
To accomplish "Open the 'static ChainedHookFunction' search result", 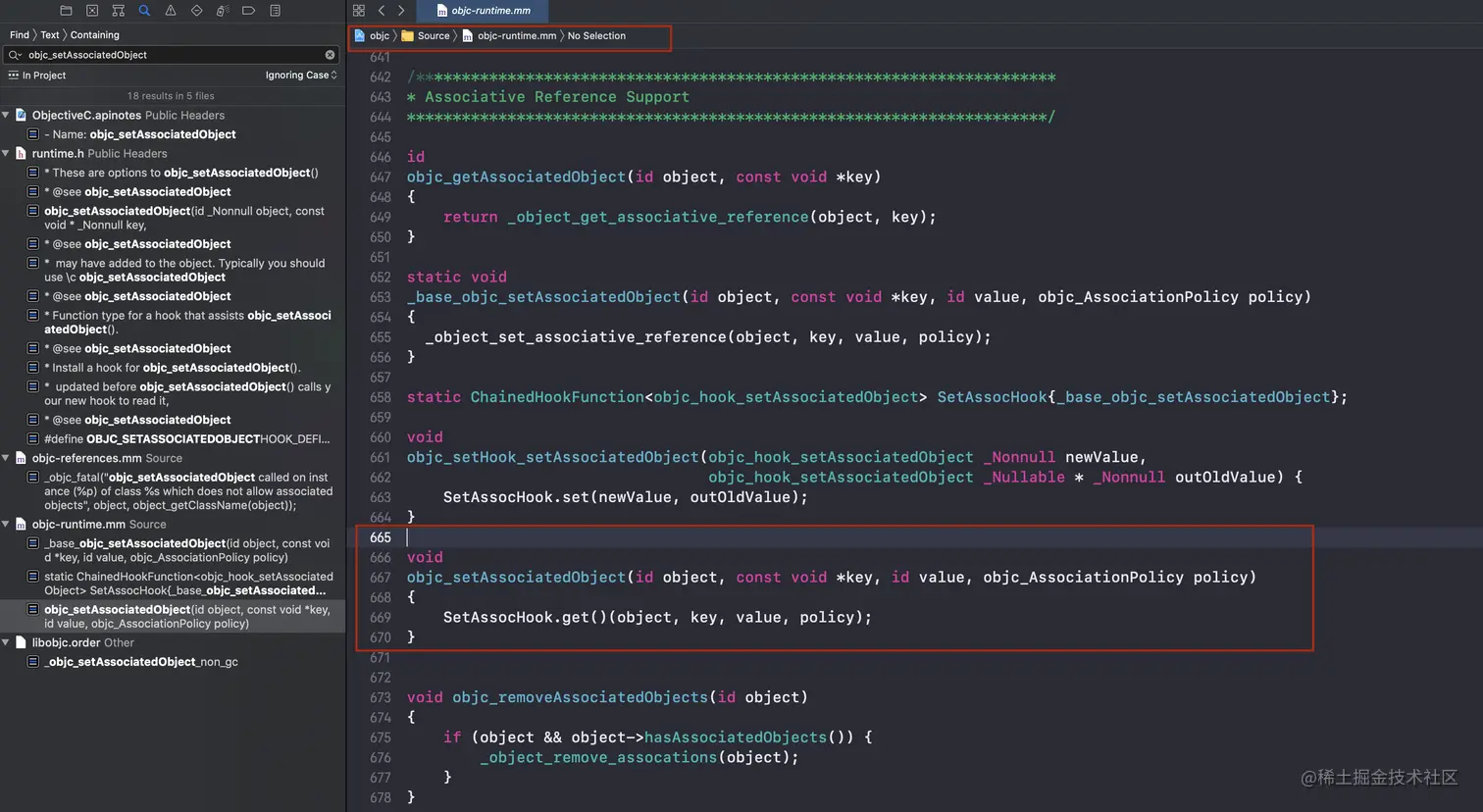I will point(173,584).
